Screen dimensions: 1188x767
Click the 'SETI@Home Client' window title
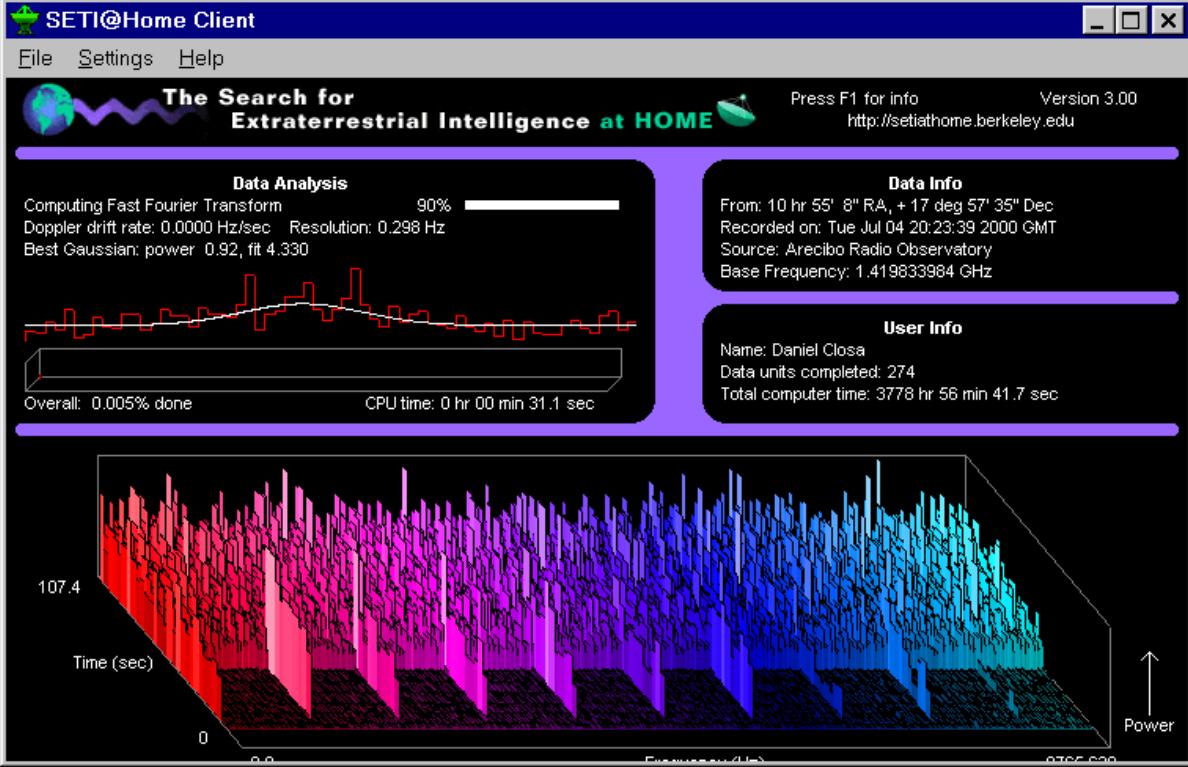pos(150,20)
